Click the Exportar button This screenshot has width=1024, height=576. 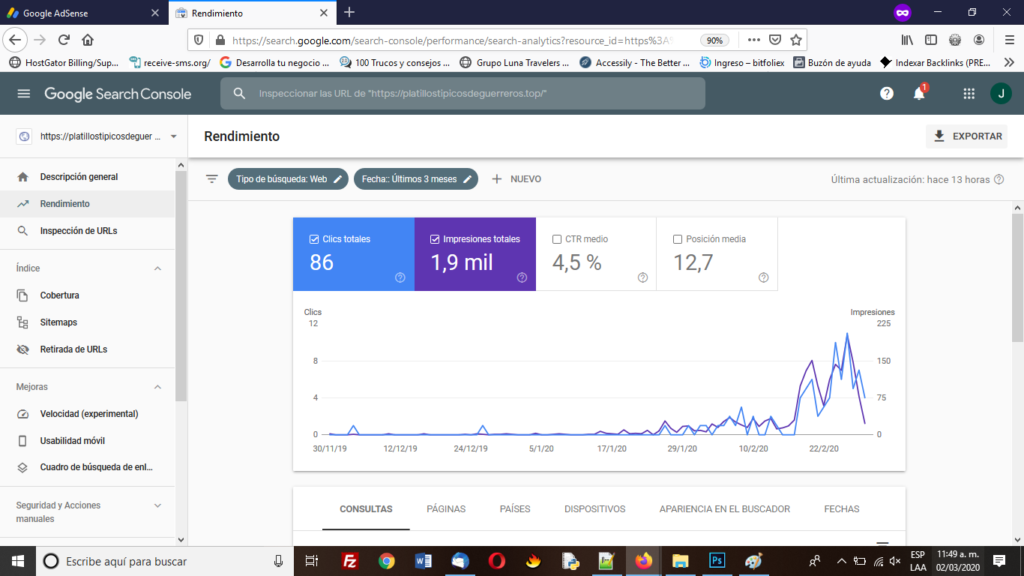[965, 135]
